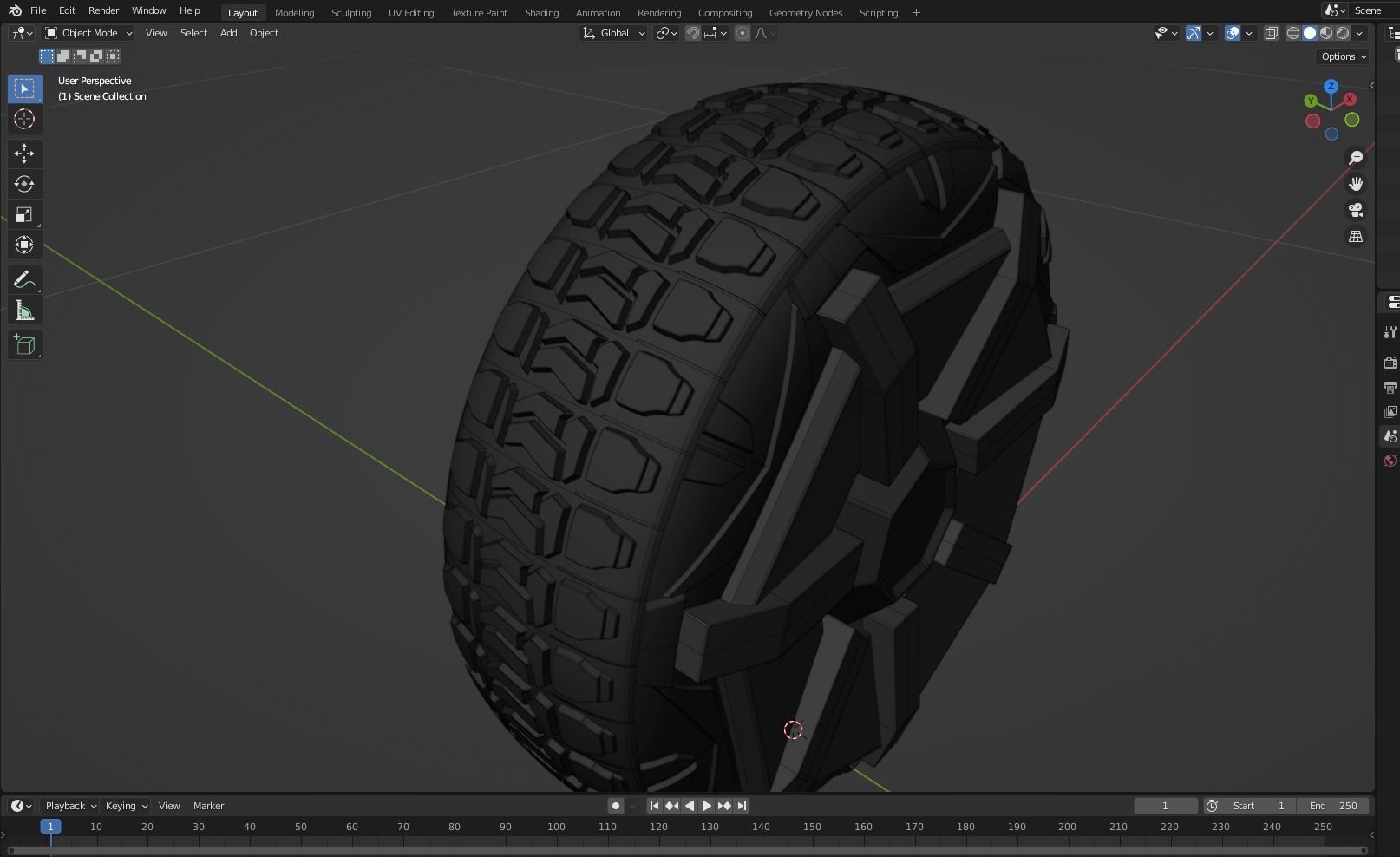Click the End frame 250 field
Viewport: 1400px width, 857px height.
tap(1333, 806)
